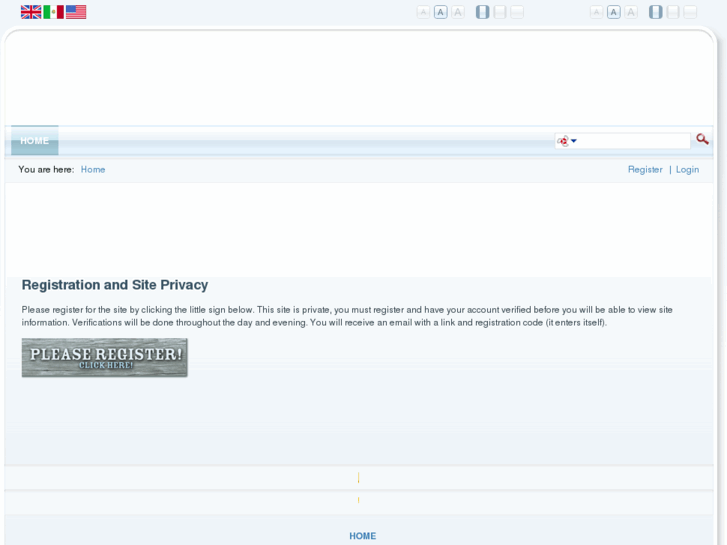Click the footer HOME link
This screenshot has width=727, height=545.
point(363,536)
